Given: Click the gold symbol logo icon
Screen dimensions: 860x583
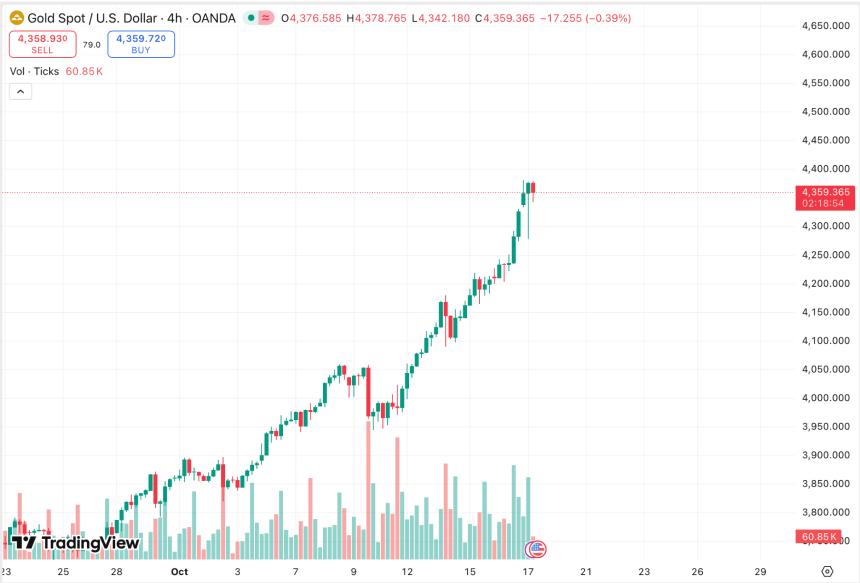Looking at the screenshot, I should pyautogui.click(x=17, y=18).
